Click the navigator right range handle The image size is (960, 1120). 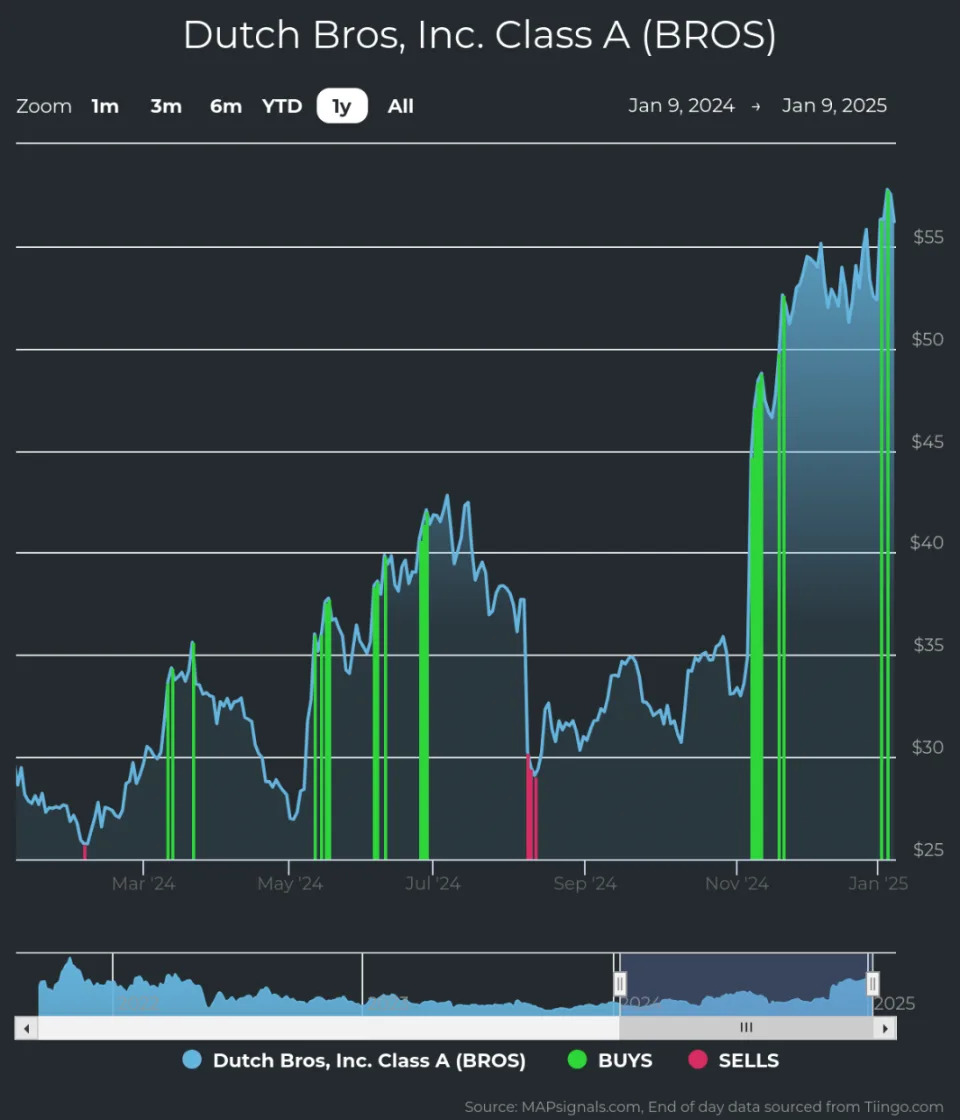pyautogui.click(x=872, y=984)
